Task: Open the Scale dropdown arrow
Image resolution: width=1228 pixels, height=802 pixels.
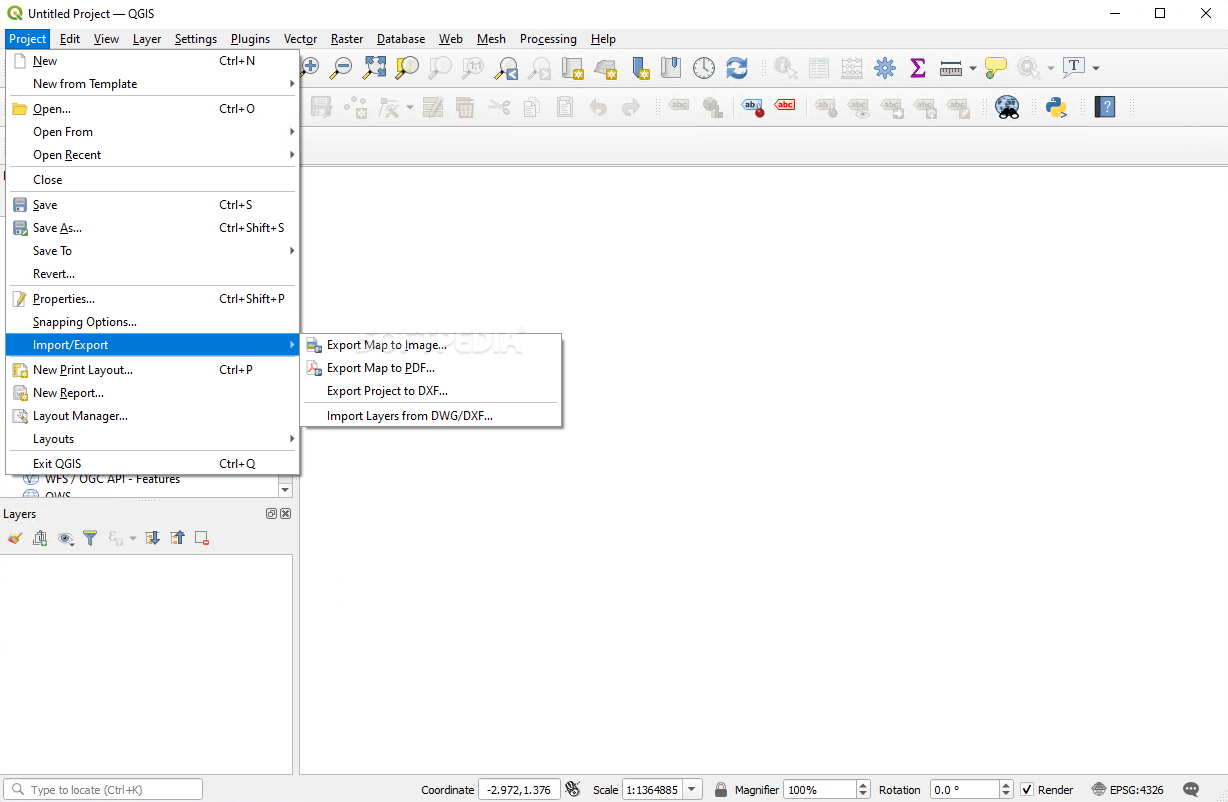Action: click(693, 789)
